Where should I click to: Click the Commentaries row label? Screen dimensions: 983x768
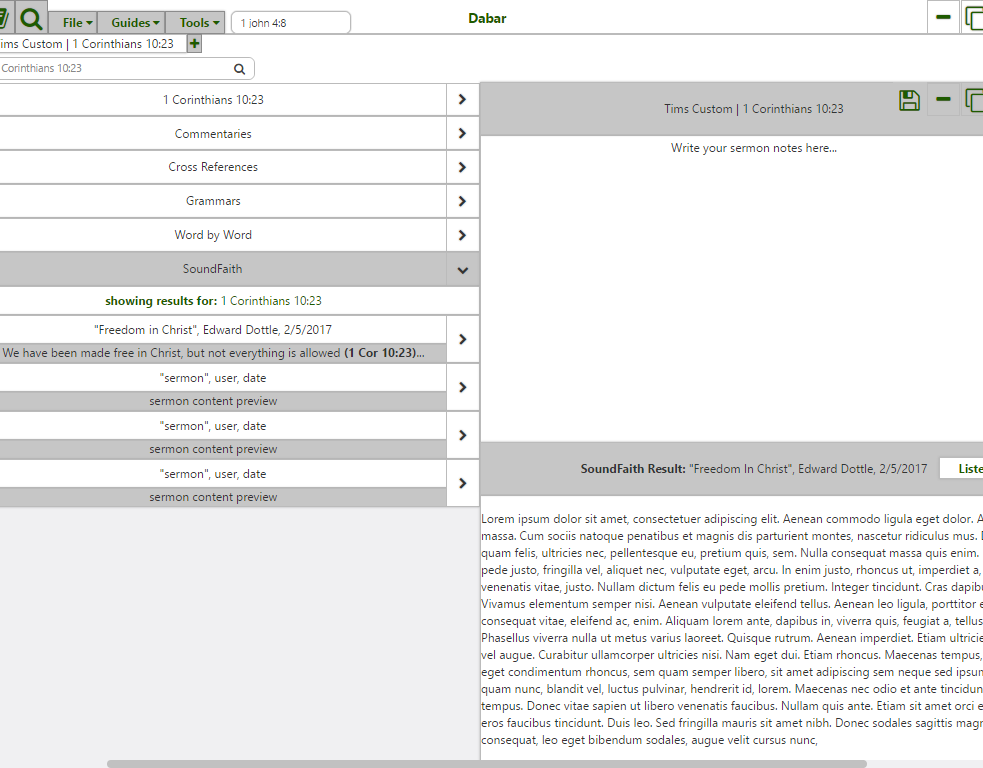(x=213, y=134)
